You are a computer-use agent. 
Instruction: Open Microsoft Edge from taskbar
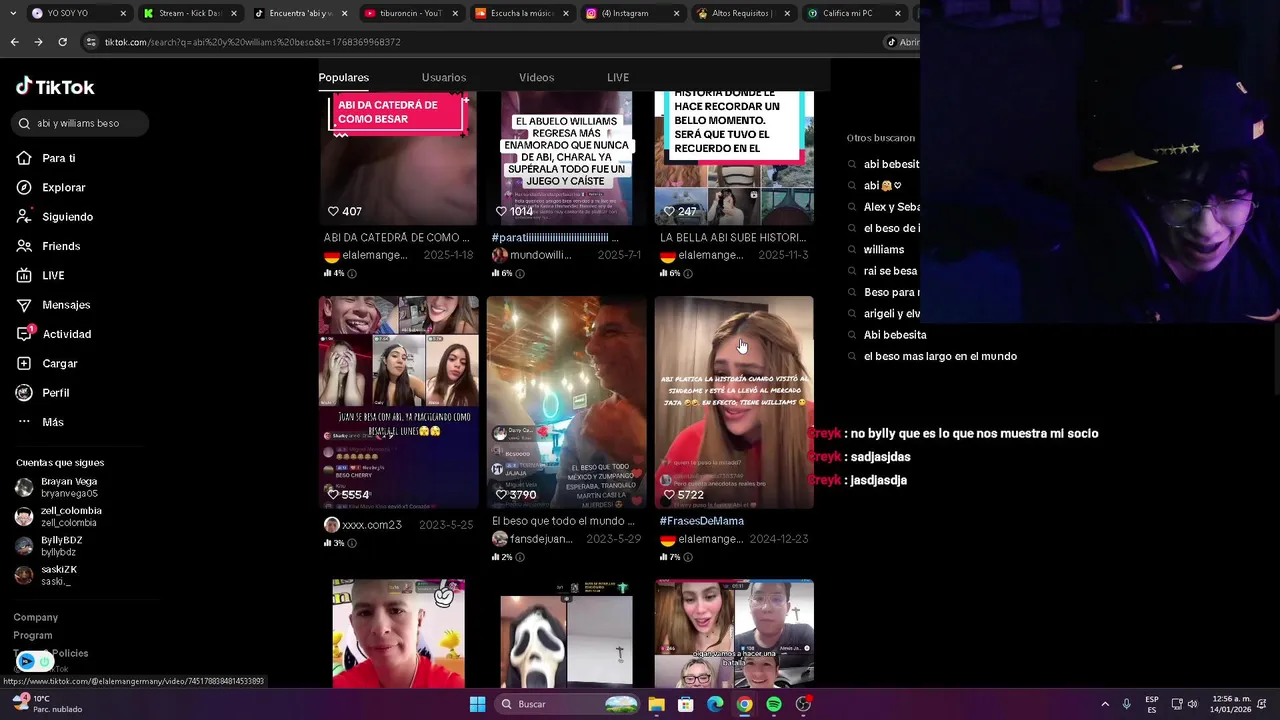[x=715, y=704]
